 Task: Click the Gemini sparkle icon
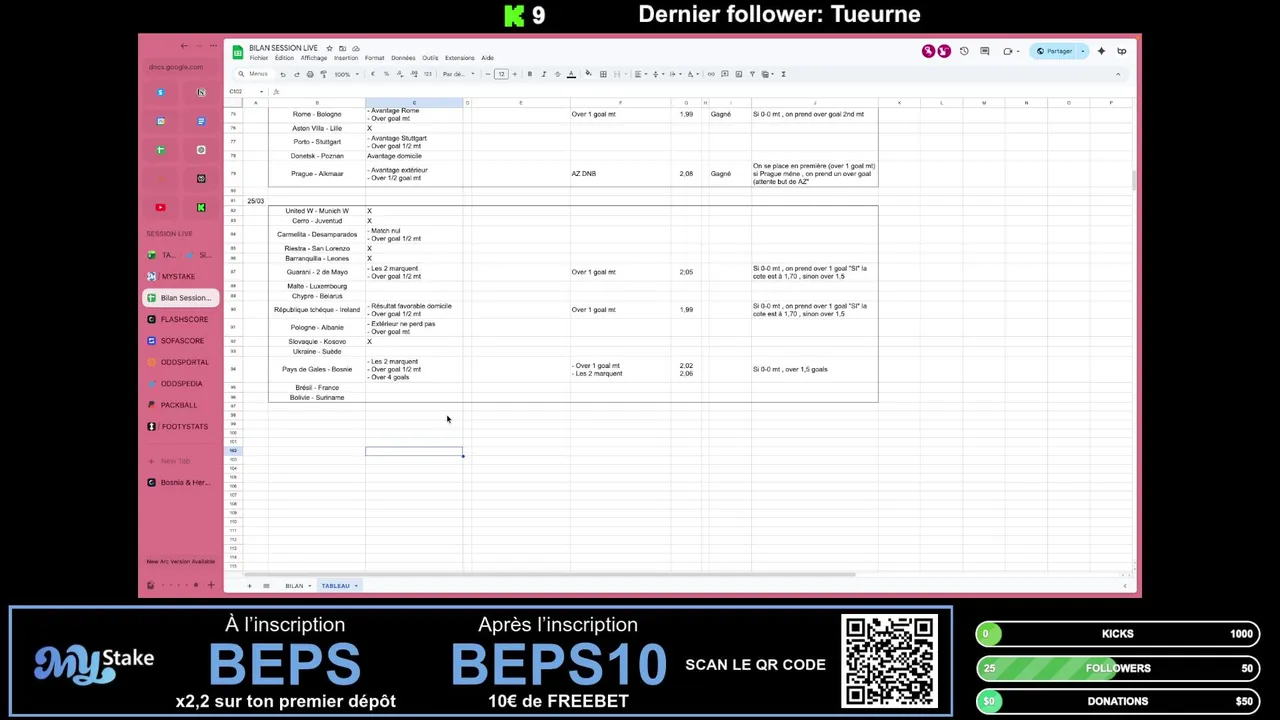[x=1101, y=51]
